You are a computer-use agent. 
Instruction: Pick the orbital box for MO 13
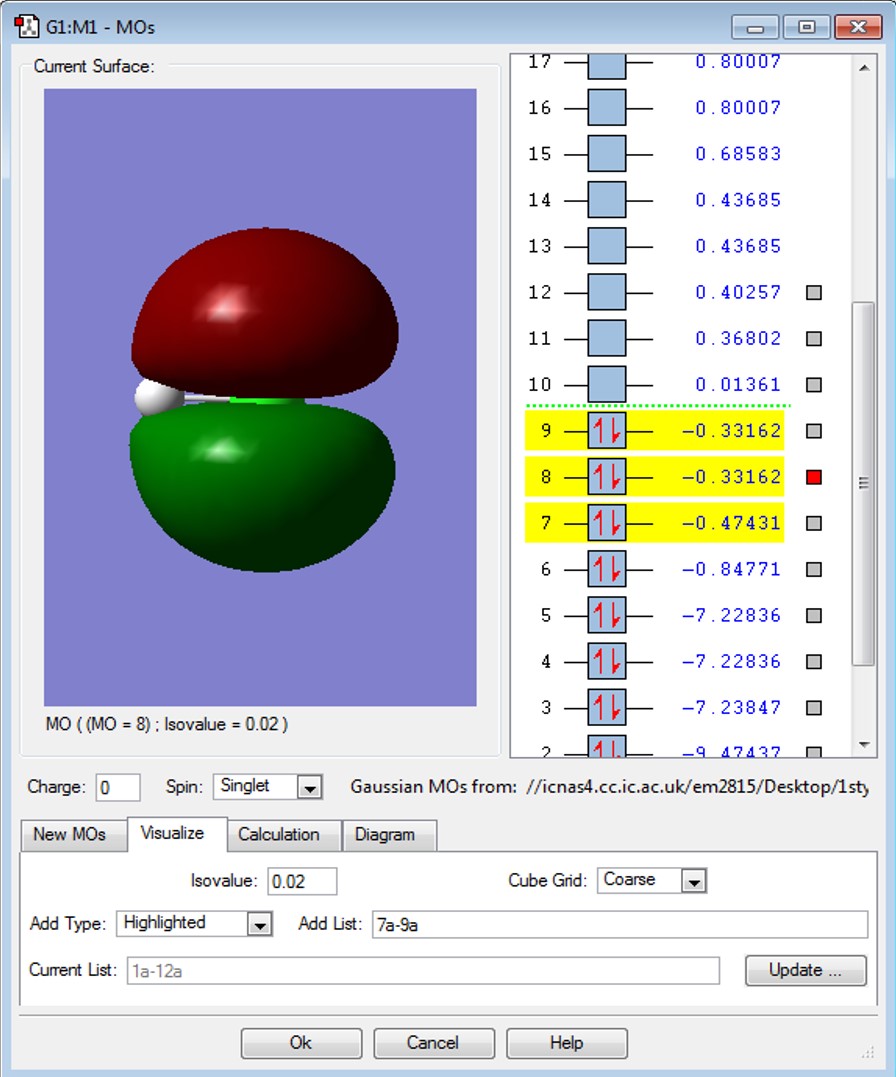point(607,245)
